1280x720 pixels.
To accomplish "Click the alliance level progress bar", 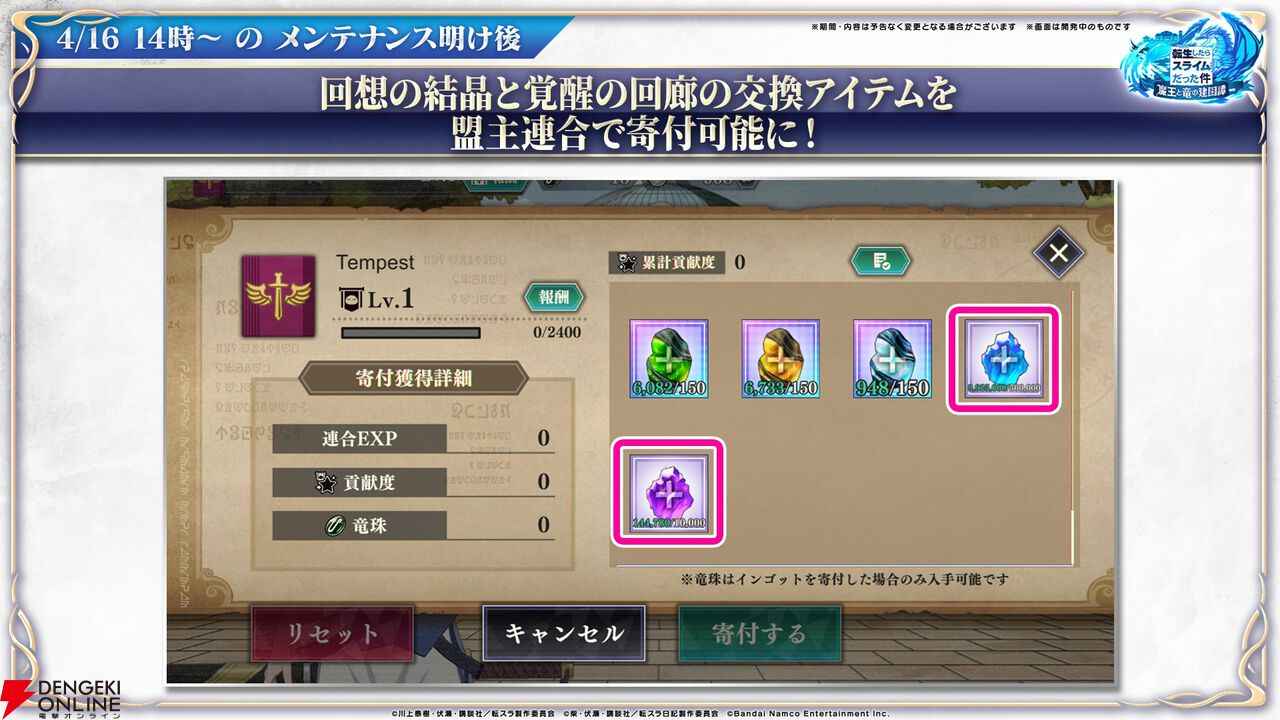I will (411, 333).
